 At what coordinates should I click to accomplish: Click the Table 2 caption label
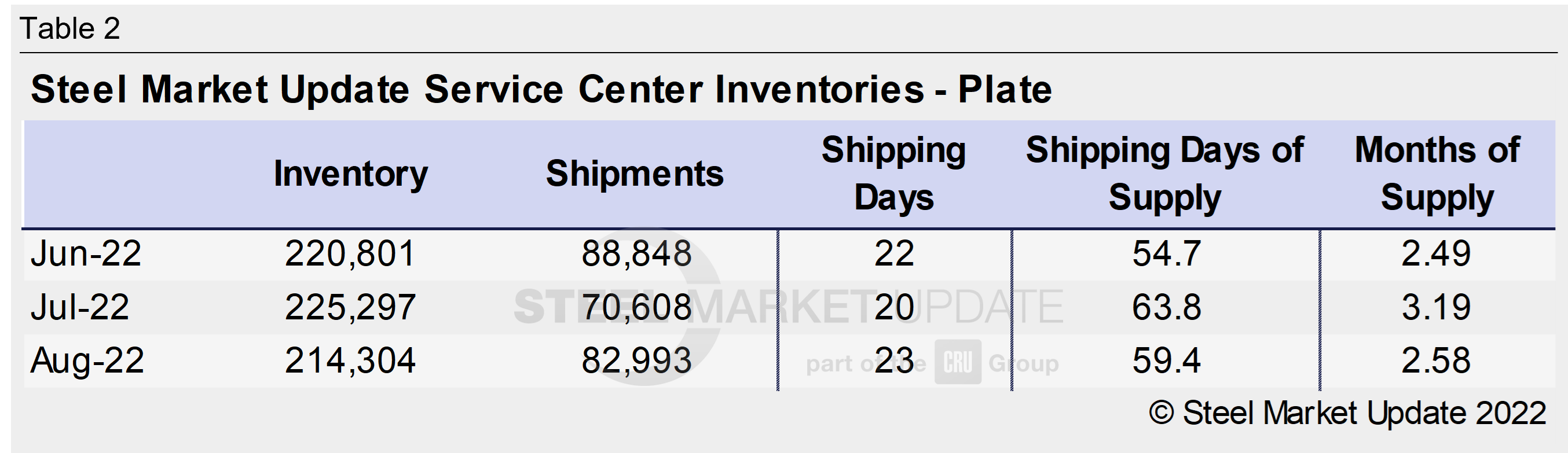click(70, 28)
